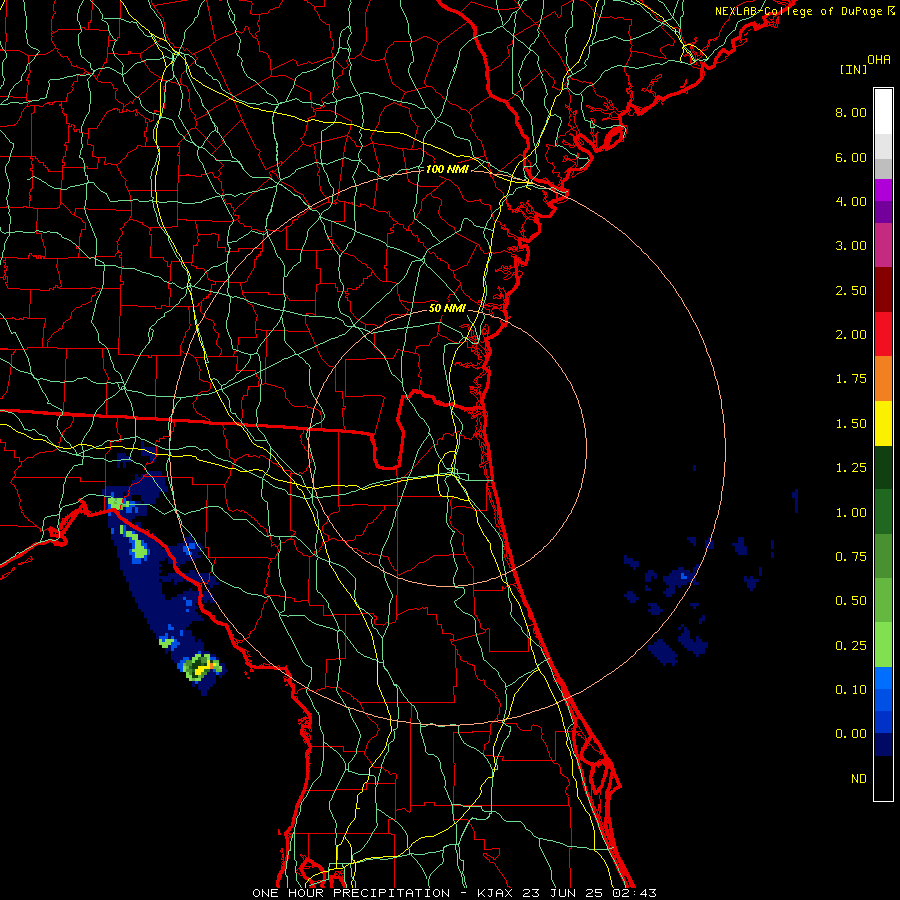Image resolution: width=900 pixels, height=900 pixels.
Task: Pick the dark red legend swatch
Action: coord(883,290)
